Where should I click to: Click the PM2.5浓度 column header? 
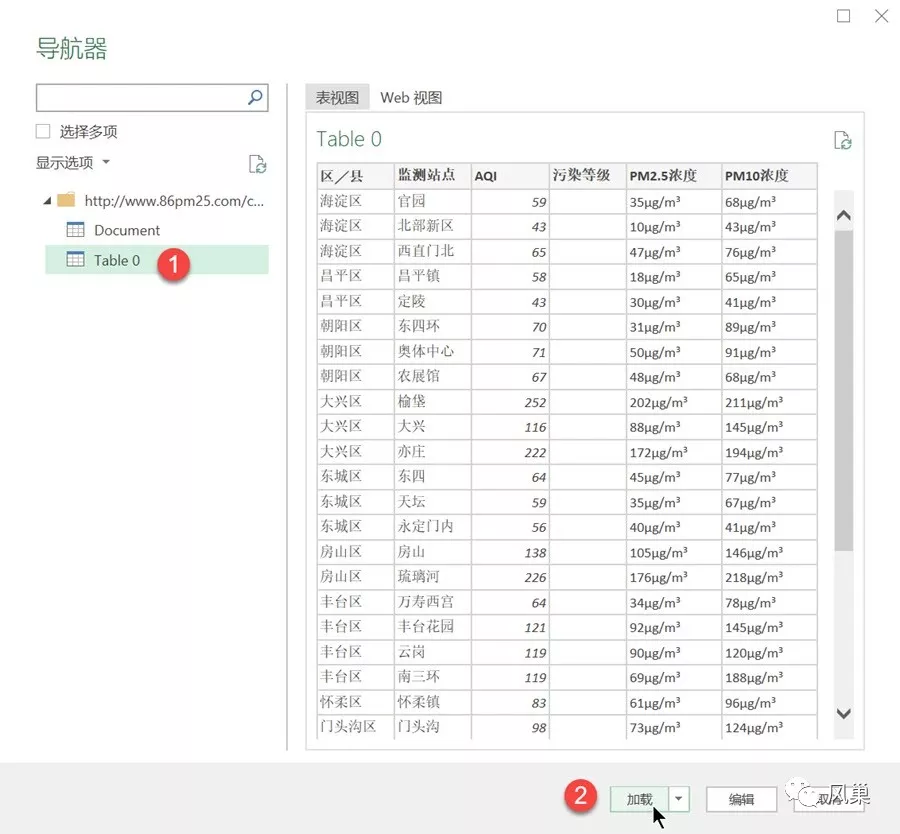pos(674,176)
